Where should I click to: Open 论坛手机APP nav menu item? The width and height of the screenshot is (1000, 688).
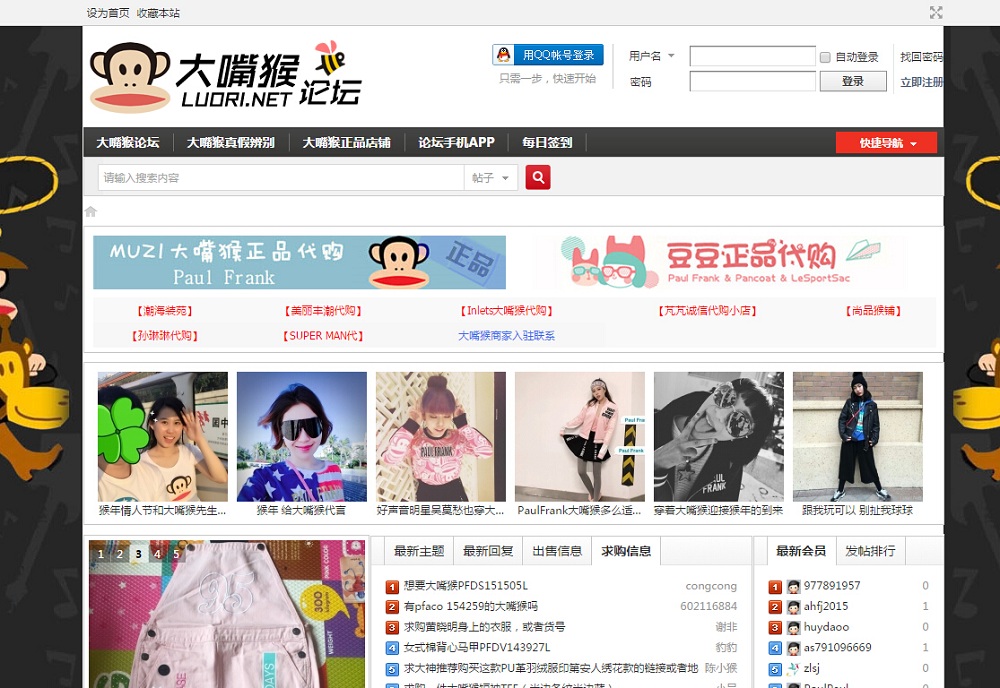(x=456, y=142)
